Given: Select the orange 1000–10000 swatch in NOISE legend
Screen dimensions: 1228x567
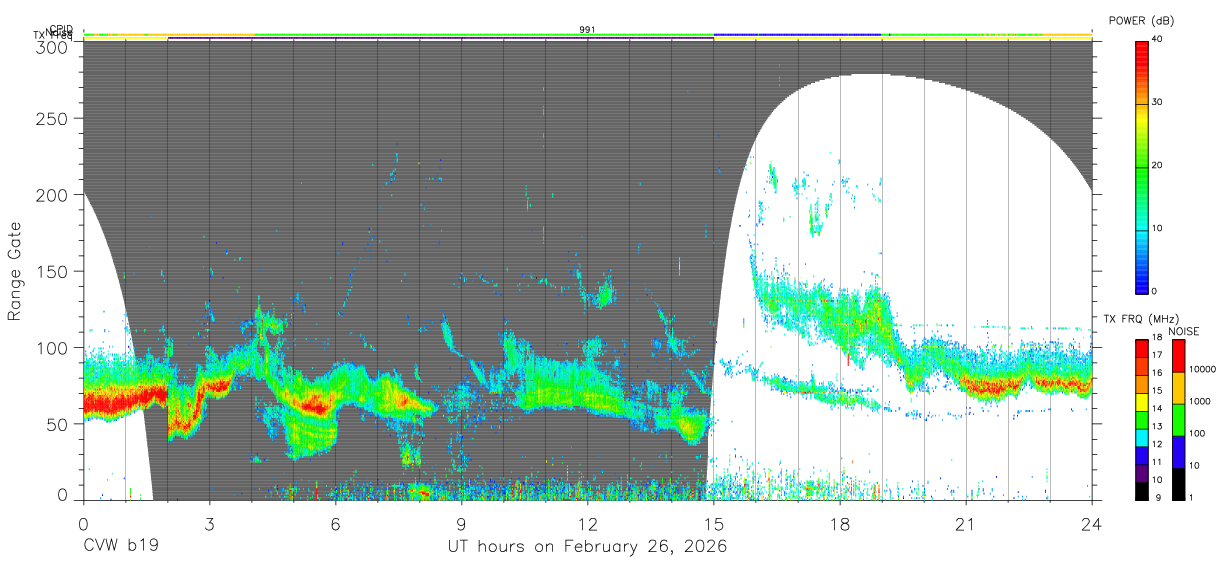Looking at the screenshot, I should pos(1179,388).
